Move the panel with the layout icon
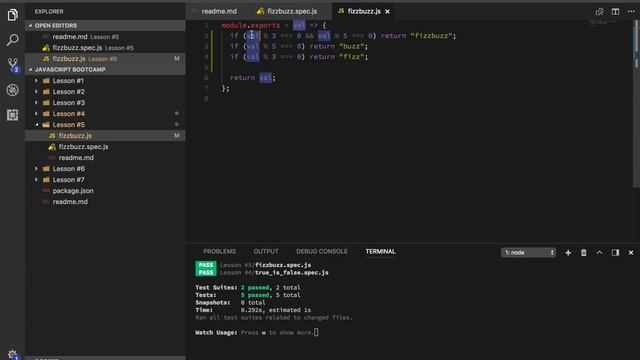This screenshot has height=360, width=640. coord(615,253)
